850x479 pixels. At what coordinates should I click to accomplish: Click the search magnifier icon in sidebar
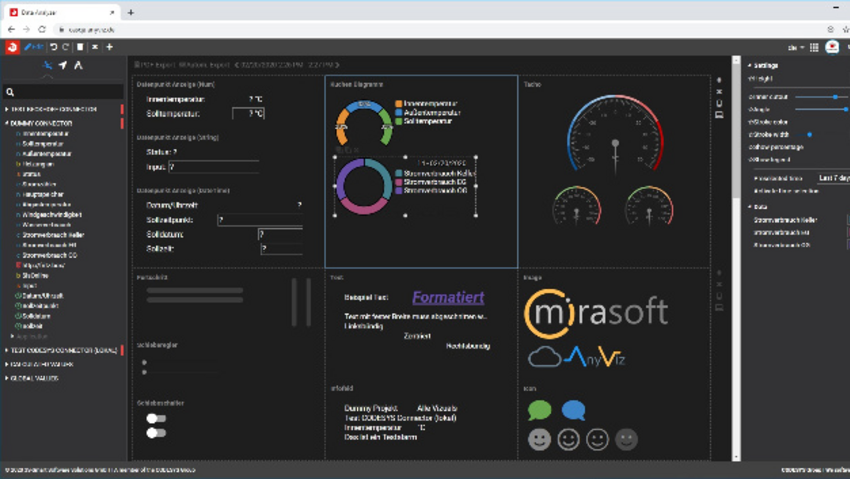[11, 92]
